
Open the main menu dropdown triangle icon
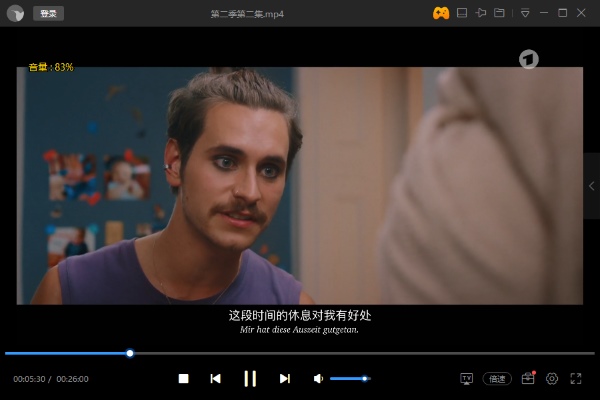tap(525, 13)
